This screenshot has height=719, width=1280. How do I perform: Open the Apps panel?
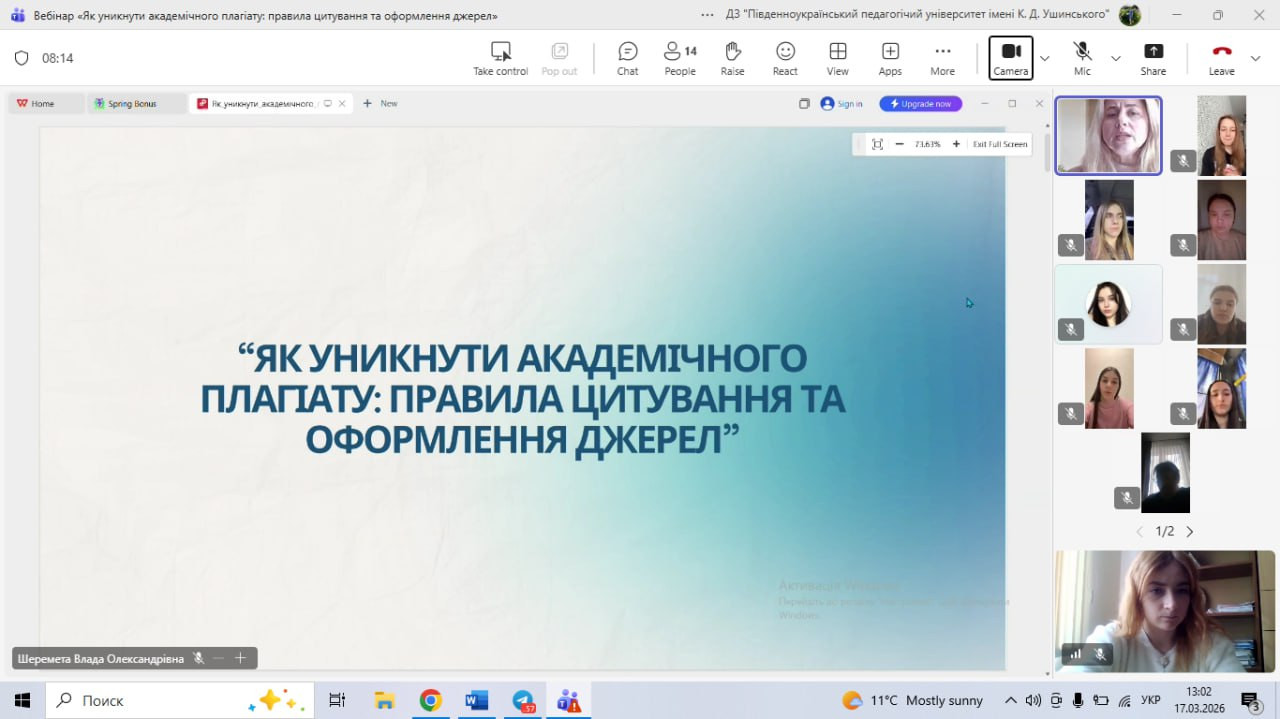pyautogui.click(x=890, y=58)
